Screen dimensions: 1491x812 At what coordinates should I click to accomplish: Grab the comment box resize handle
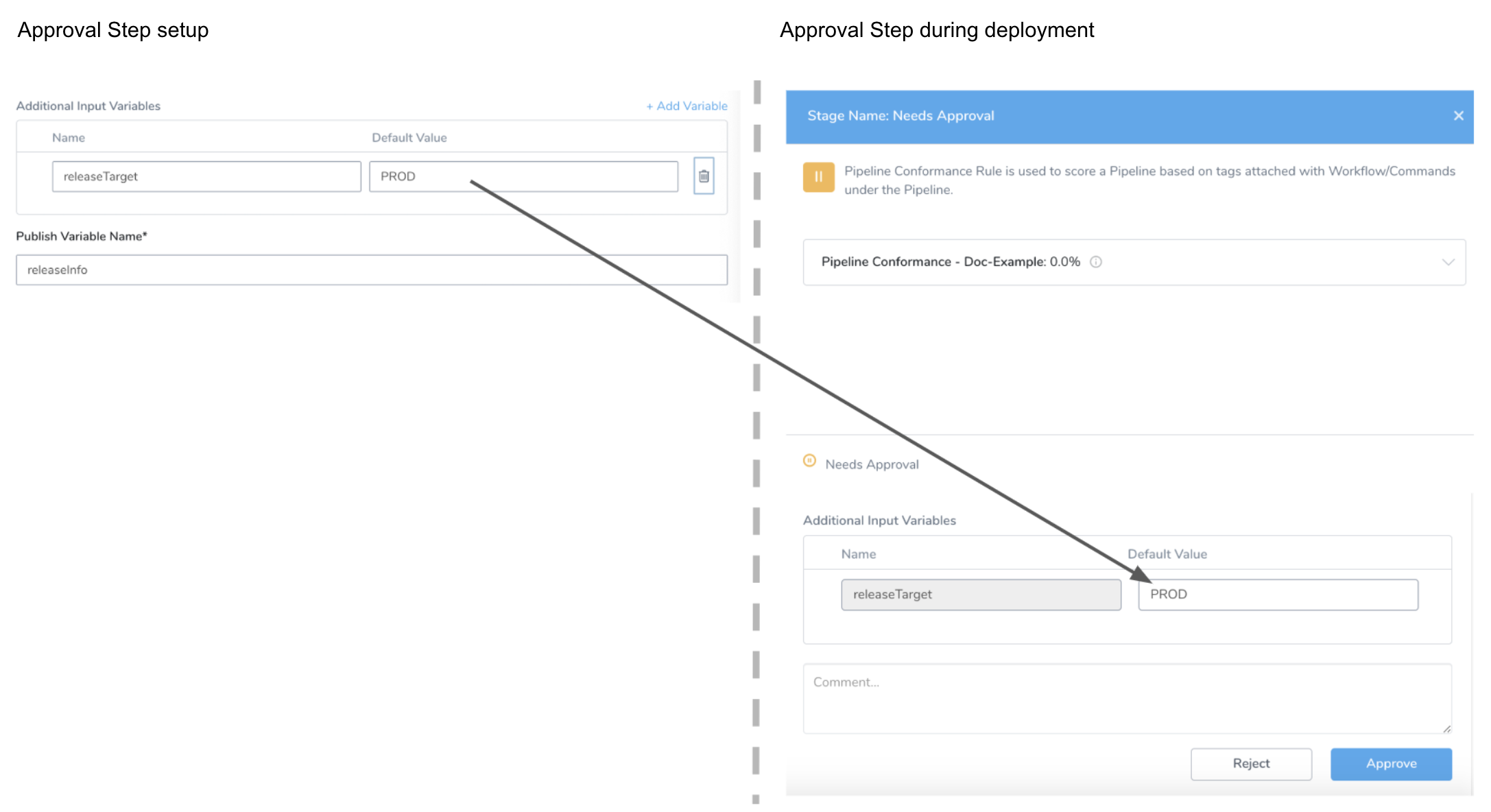(1446, 729)
